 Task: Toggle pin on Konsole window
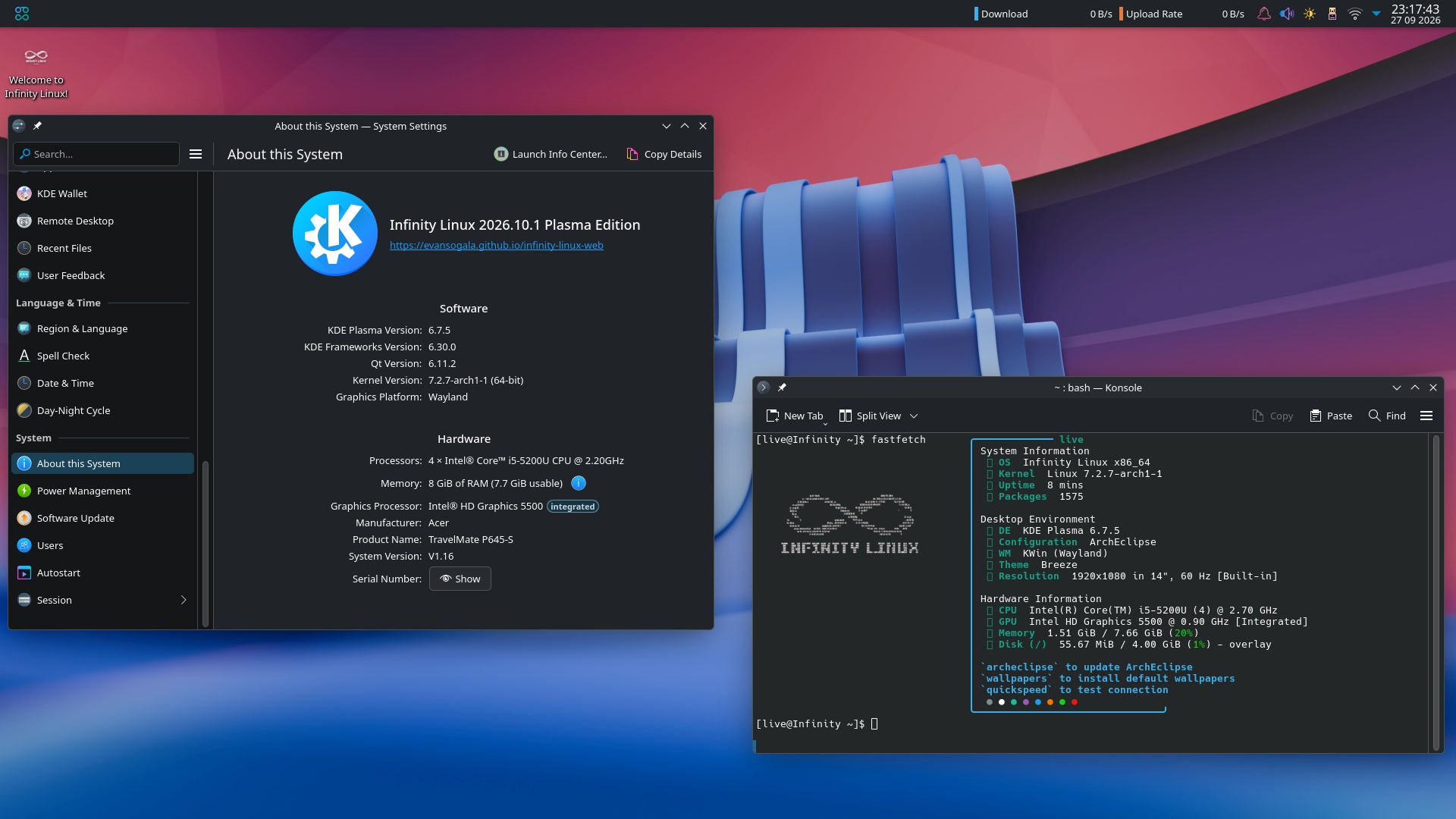(x=782, y=388)
